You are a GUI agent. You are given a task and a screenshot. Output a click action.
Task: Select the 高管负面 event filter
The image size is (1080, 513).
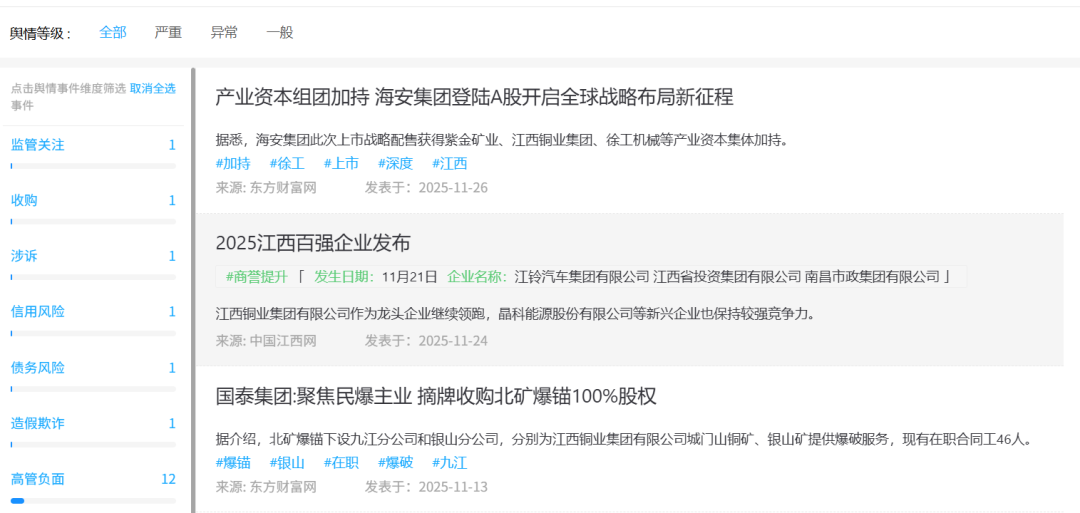point(38,479)
